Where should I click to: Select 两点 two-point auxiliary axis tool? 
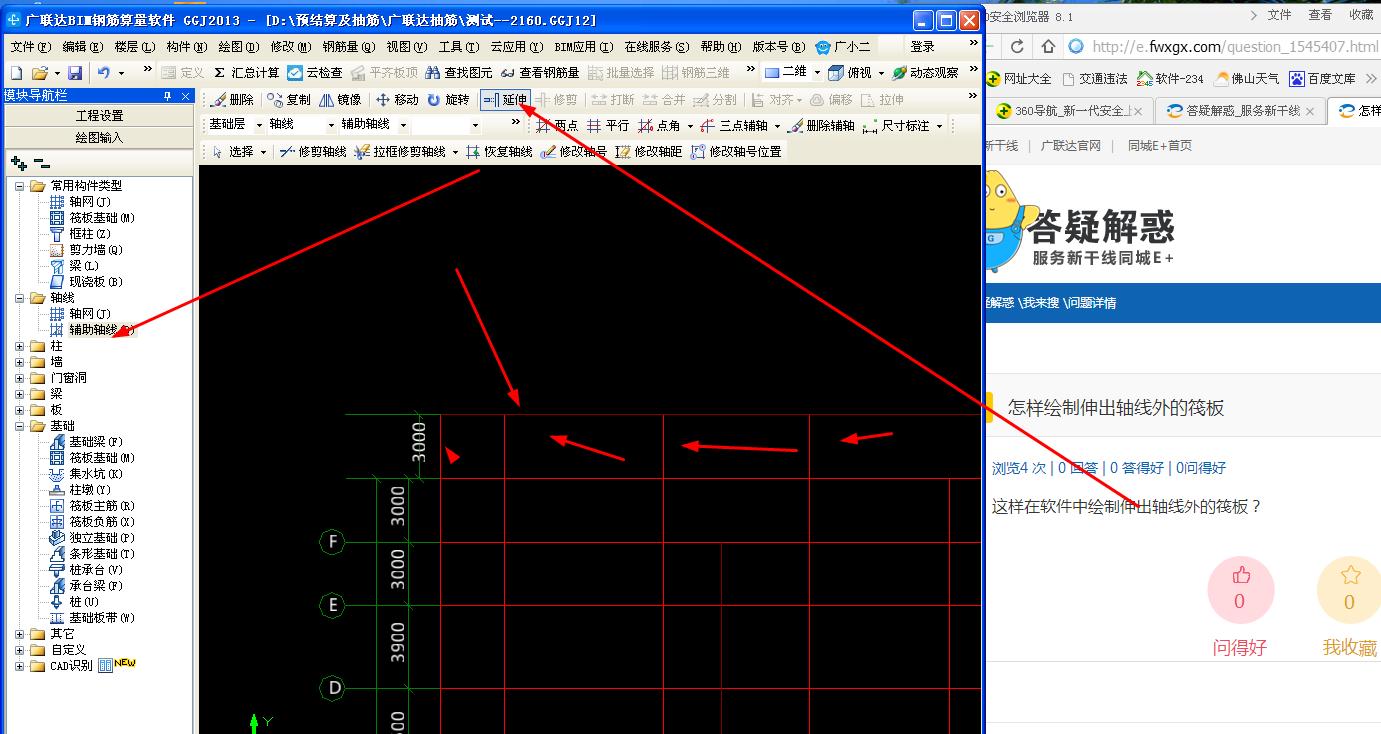pos(557,125)
